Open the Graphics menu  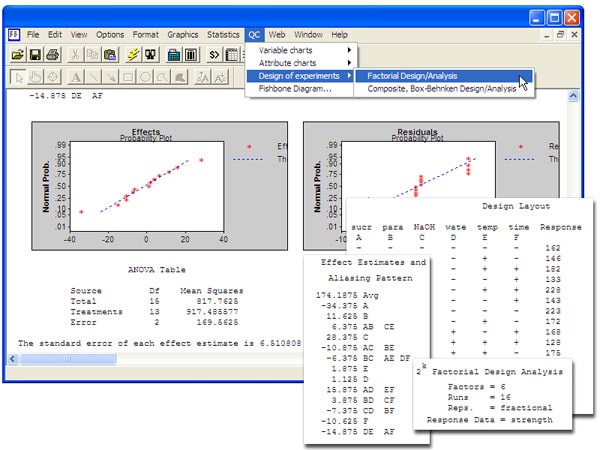184,34
